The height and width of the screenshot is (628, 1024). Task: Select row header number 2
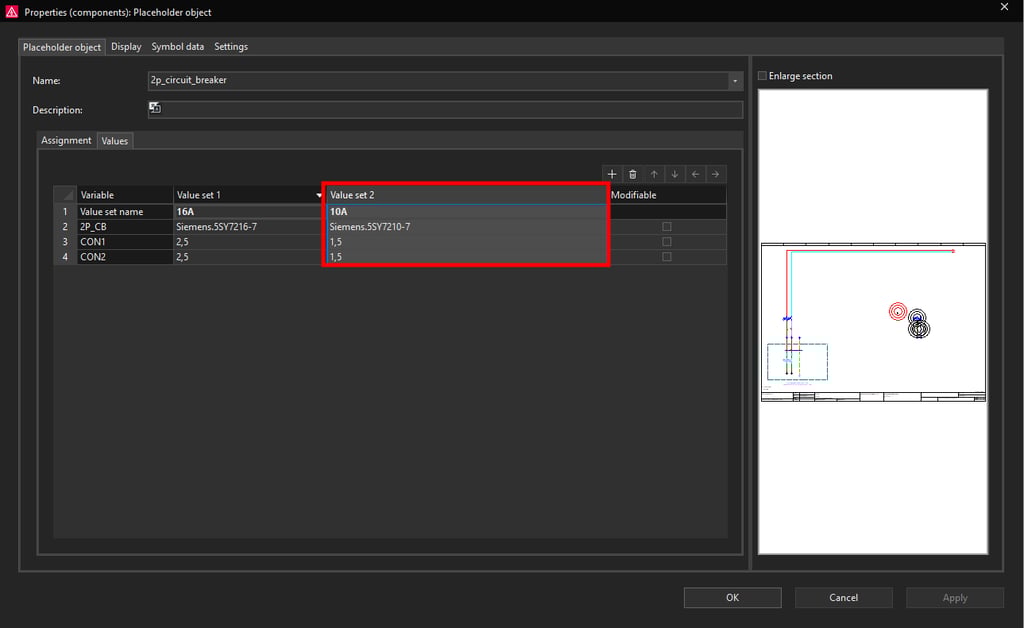[65, 227]
